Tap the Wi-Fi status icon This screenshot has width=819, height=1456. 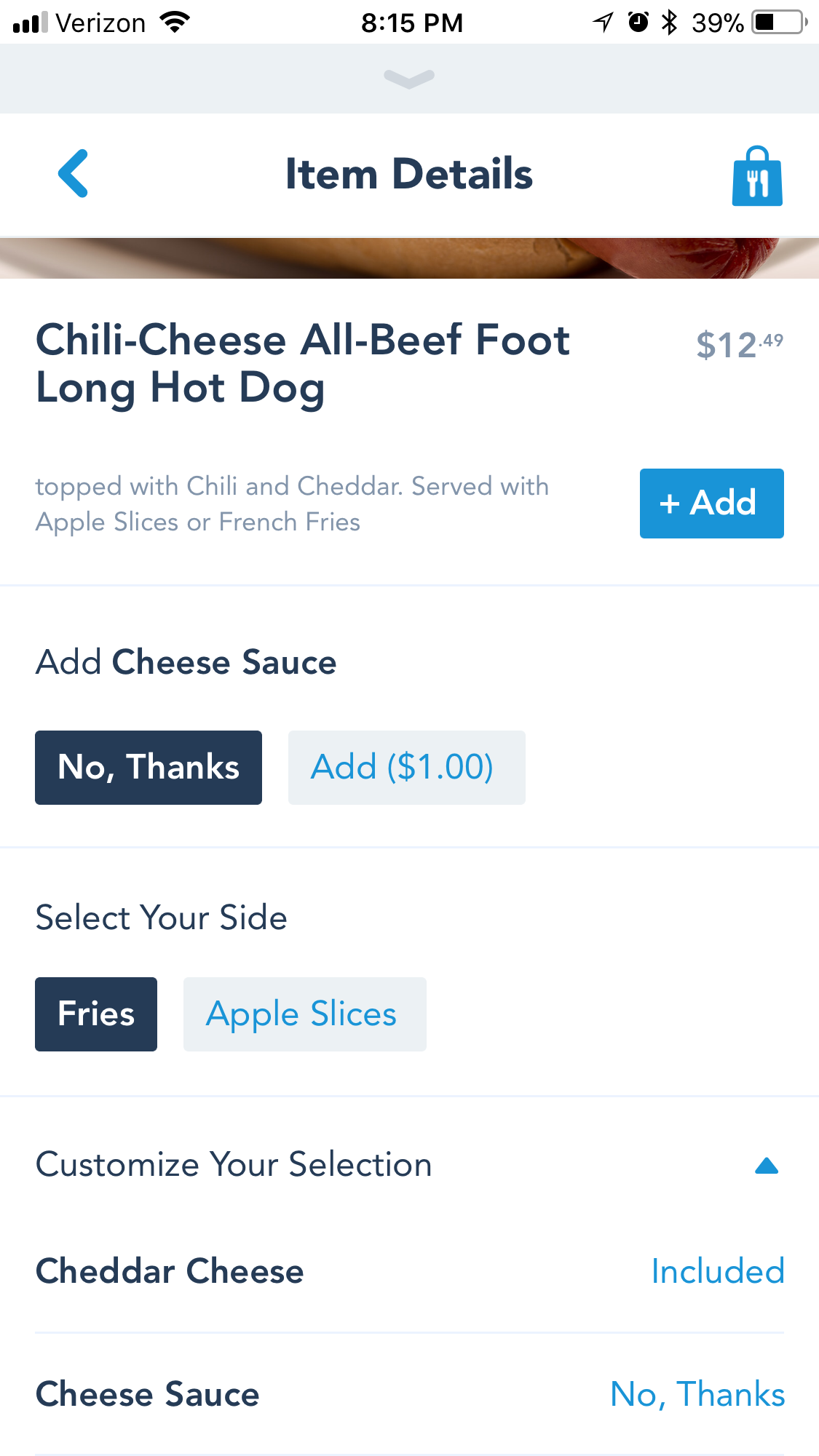(x=175, y=23)
